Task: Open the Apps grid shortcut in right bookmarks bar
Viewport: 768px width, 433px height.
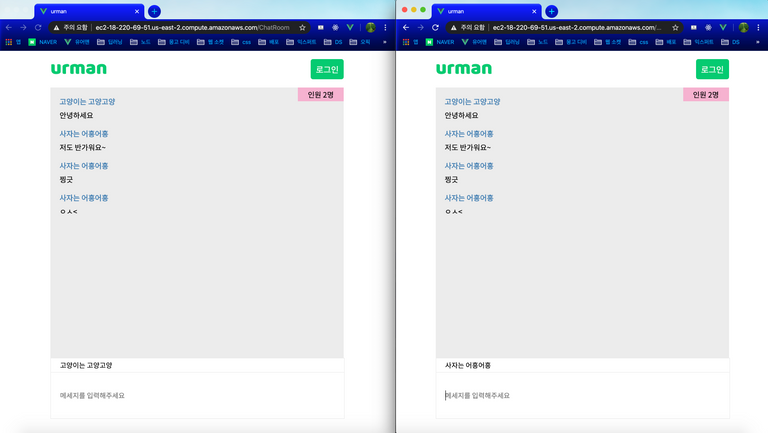Action: pos(406,42)
